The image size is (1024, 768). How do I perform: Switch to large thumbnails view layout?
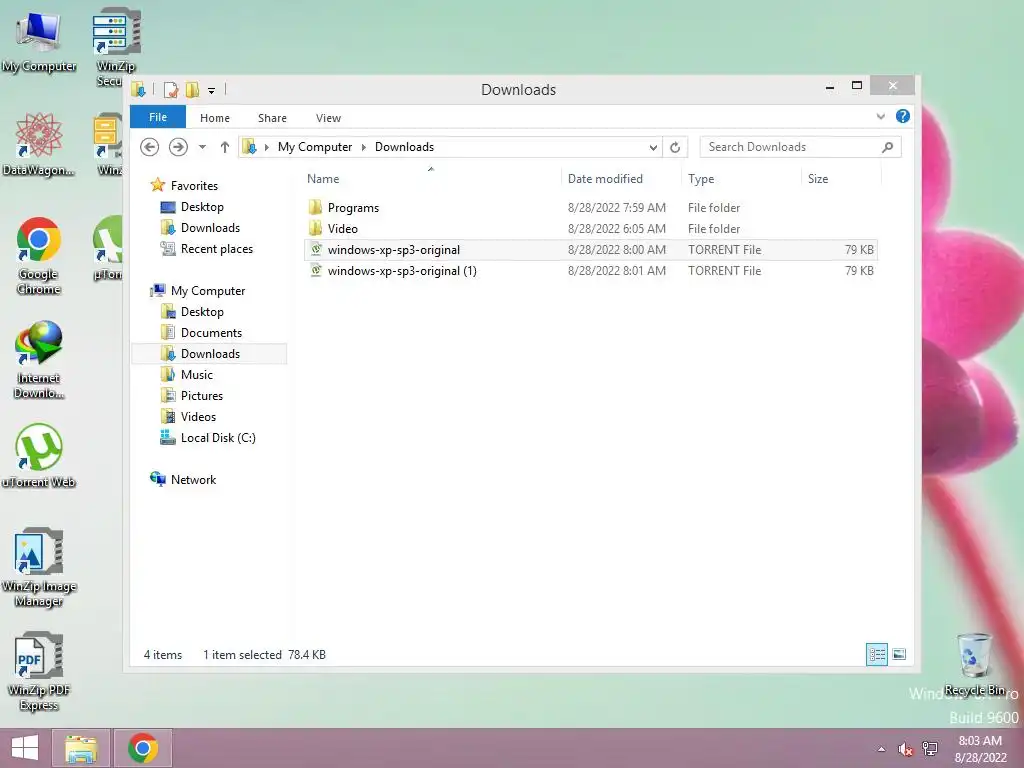tap(899, 654)
